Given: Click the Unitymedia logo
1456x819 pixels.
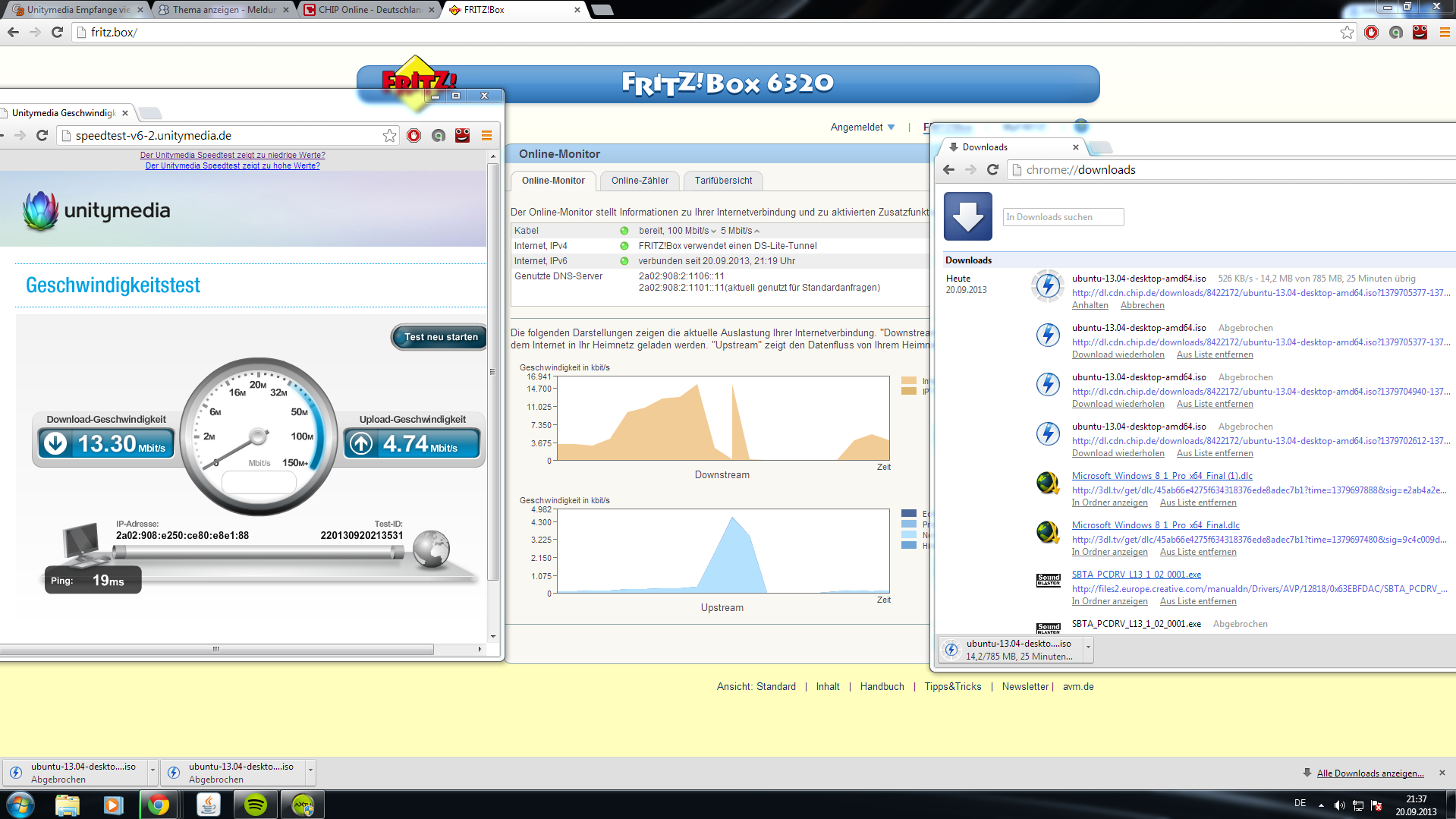Looking at the screenshot, I should coord(96,210).
